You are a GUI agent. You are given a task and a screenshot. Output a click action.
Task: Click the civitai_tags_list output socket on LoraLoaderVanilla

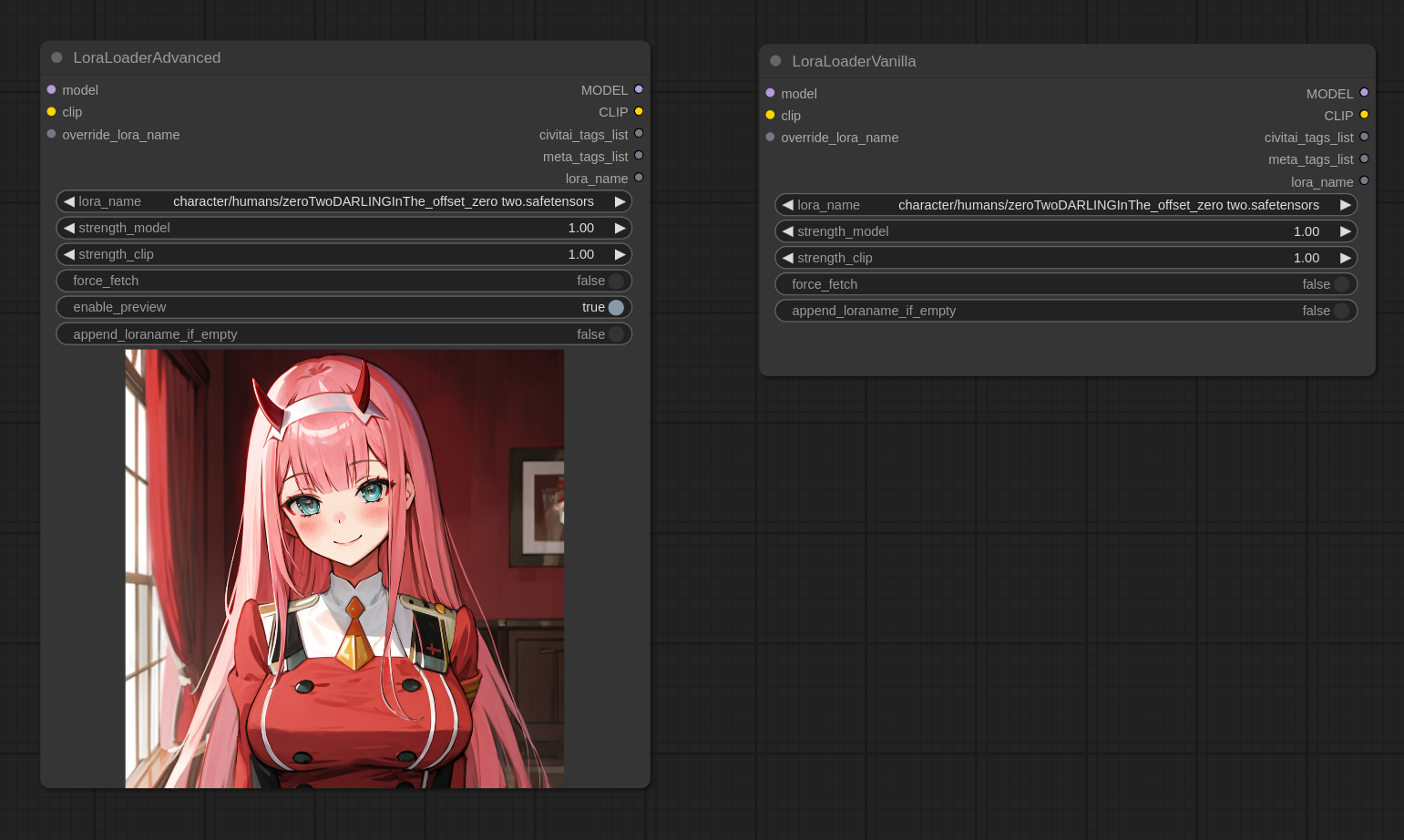tap(1364, 137)
